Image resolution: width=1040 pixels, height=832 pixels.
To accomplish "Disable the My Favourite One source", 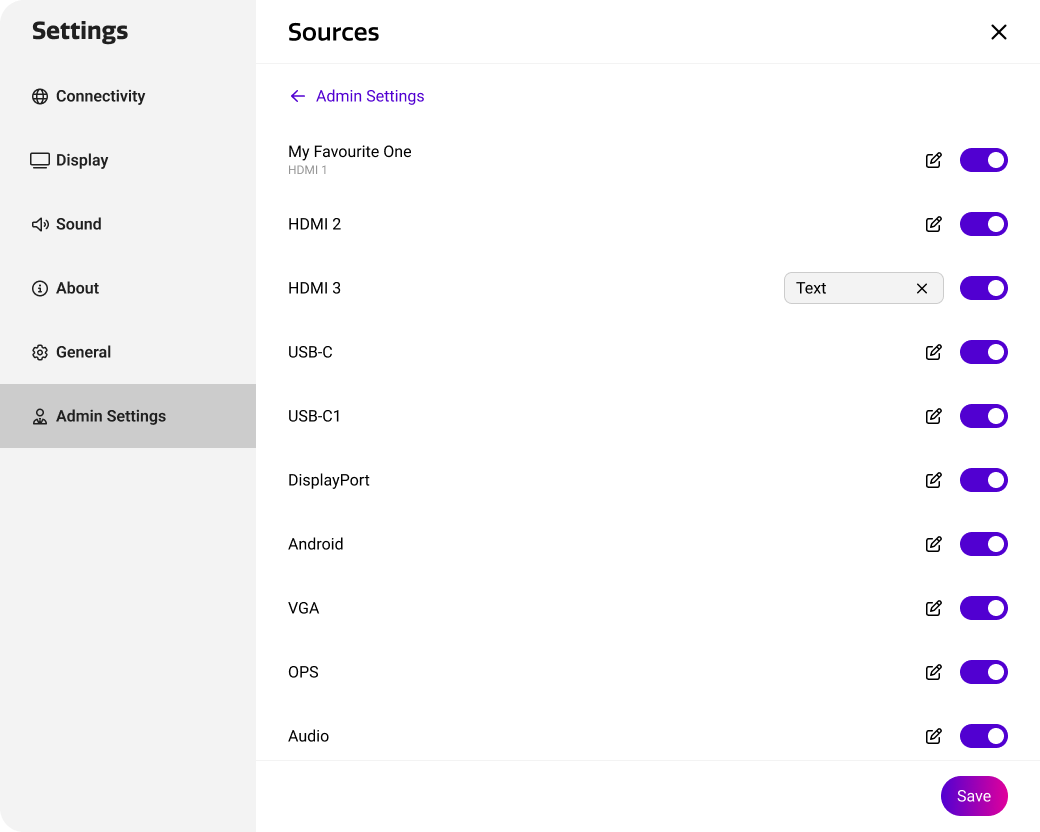I will point(983,160).
